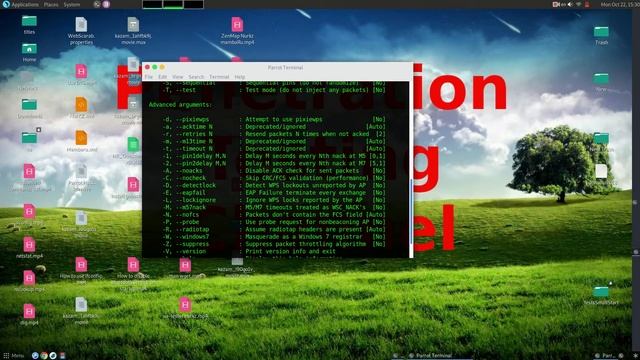
Task: Click the date and time clock
Action: click(x=620, y=4)
